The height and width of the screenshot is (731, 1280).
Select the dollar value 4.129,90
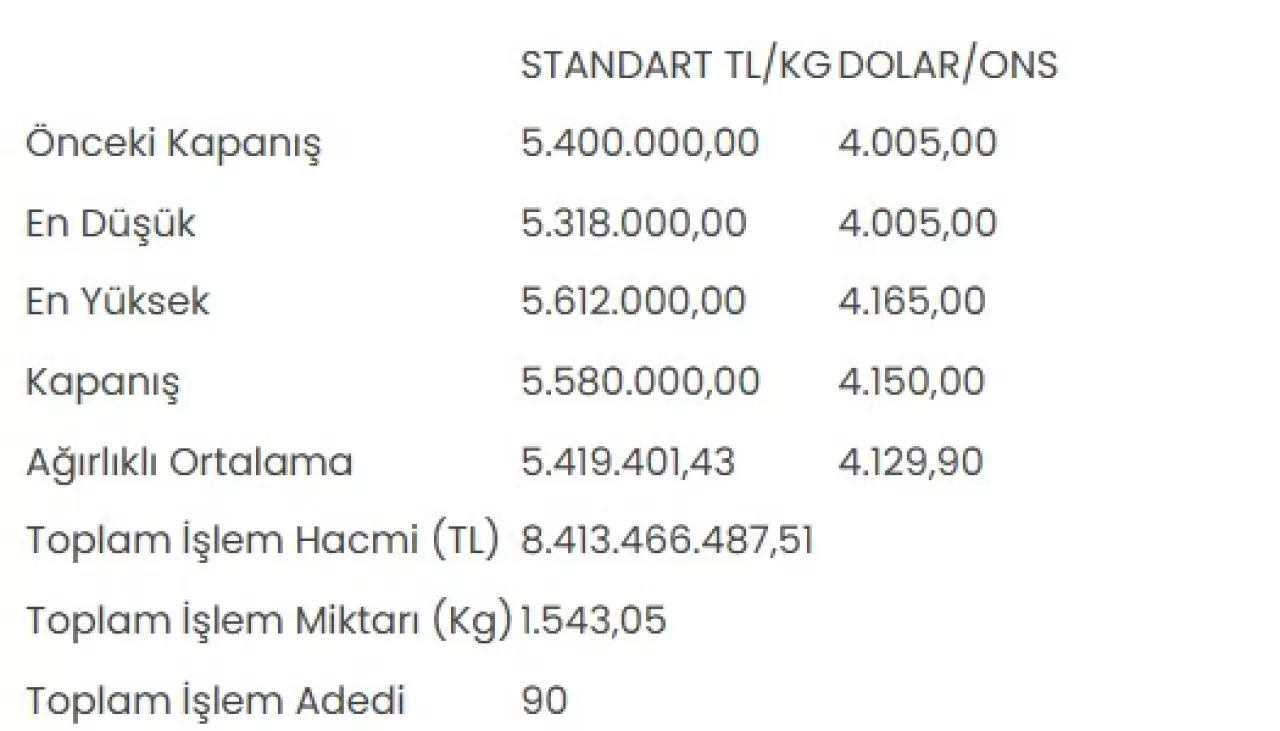click(x=910, y=462)
